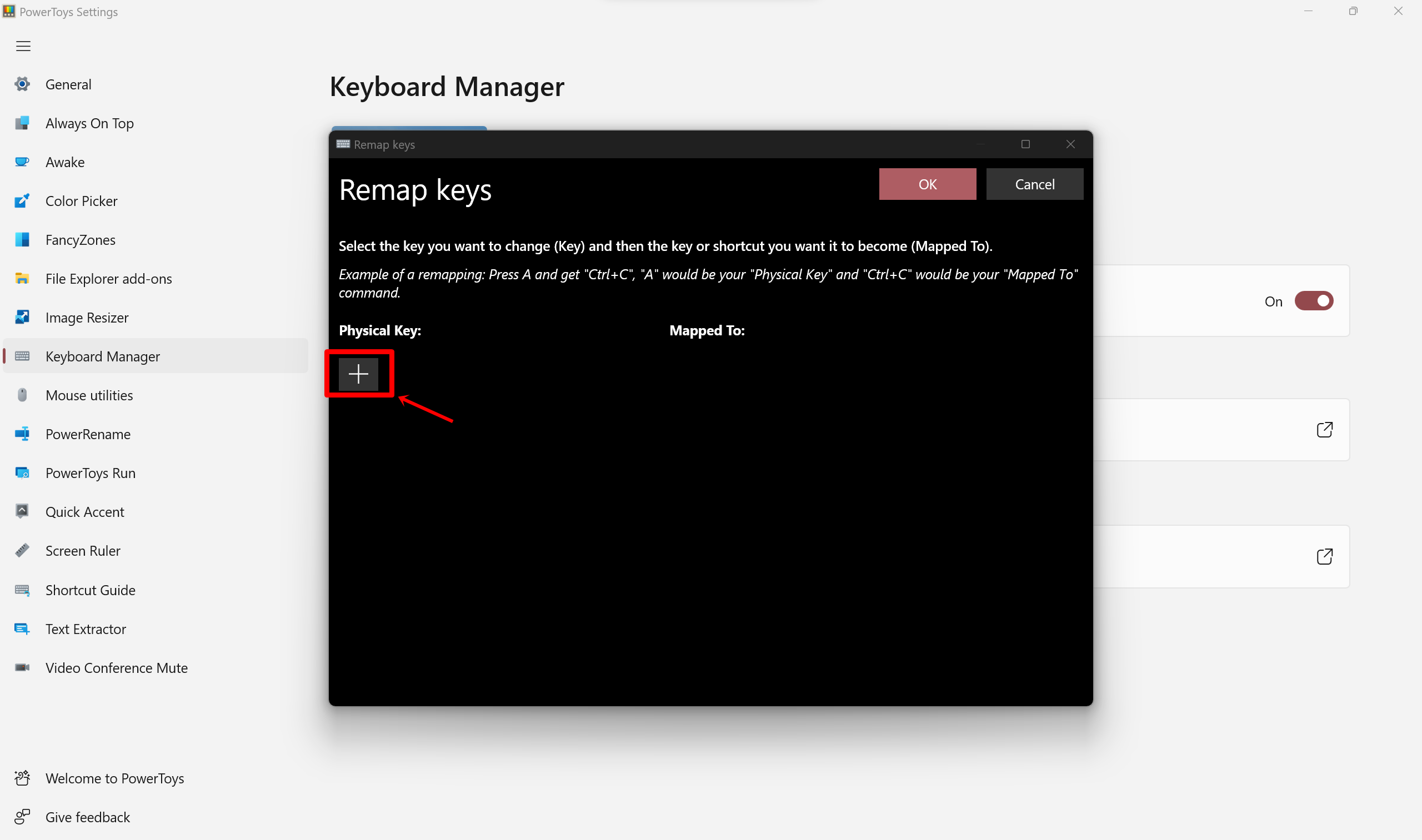Open the upper external link on right panel
Image resolution: width=1422 pixels, height=840 pixels.
tap(1325, 430)
